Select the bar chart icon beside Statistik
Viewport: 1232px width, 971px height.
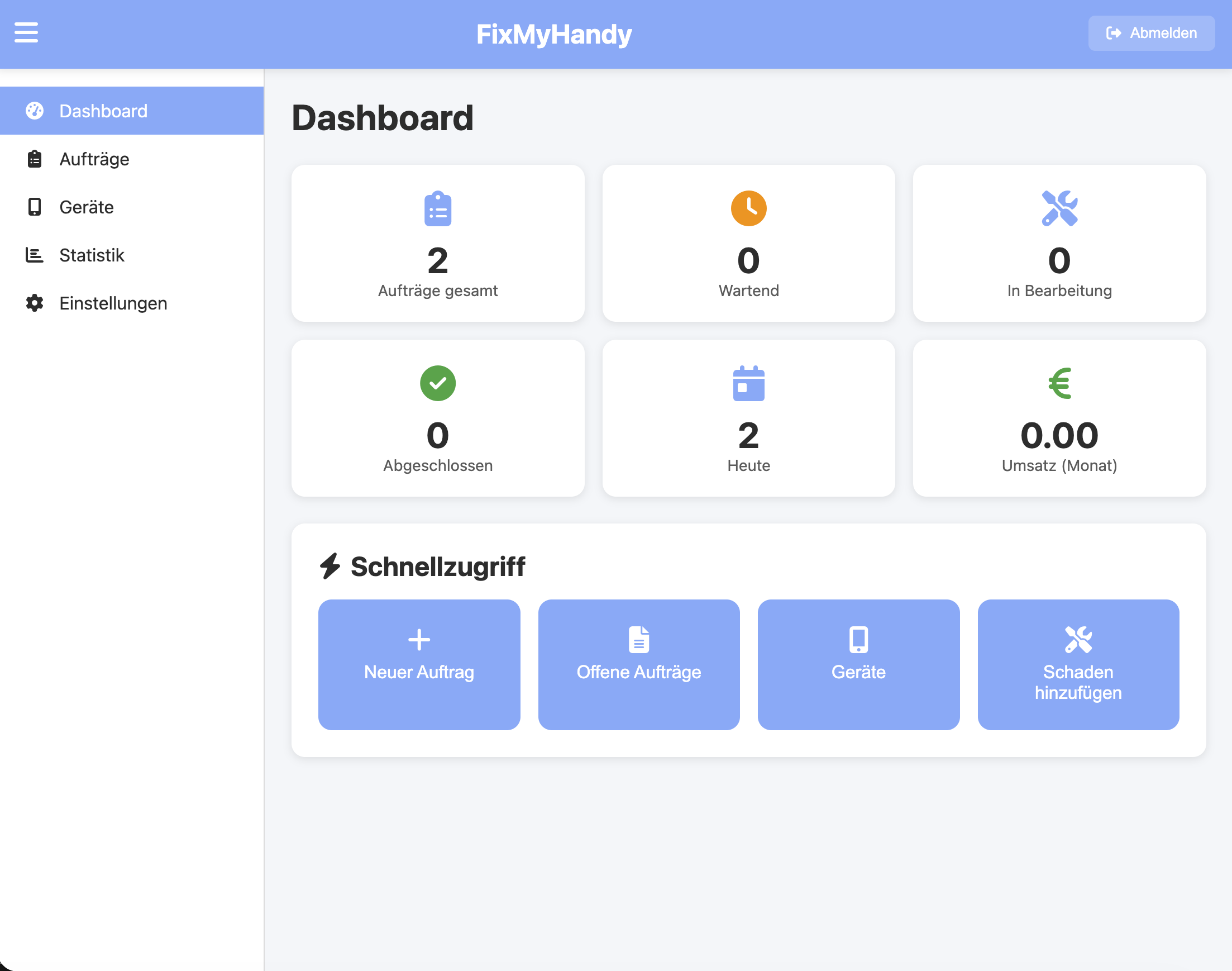pyautogui.click(x=35, y=255)
